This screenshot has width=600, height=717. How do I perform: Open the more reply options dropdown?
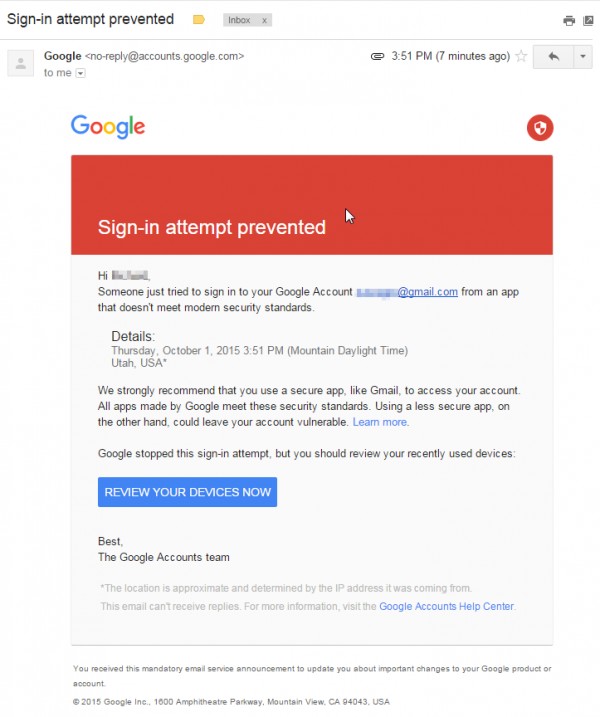583,57
